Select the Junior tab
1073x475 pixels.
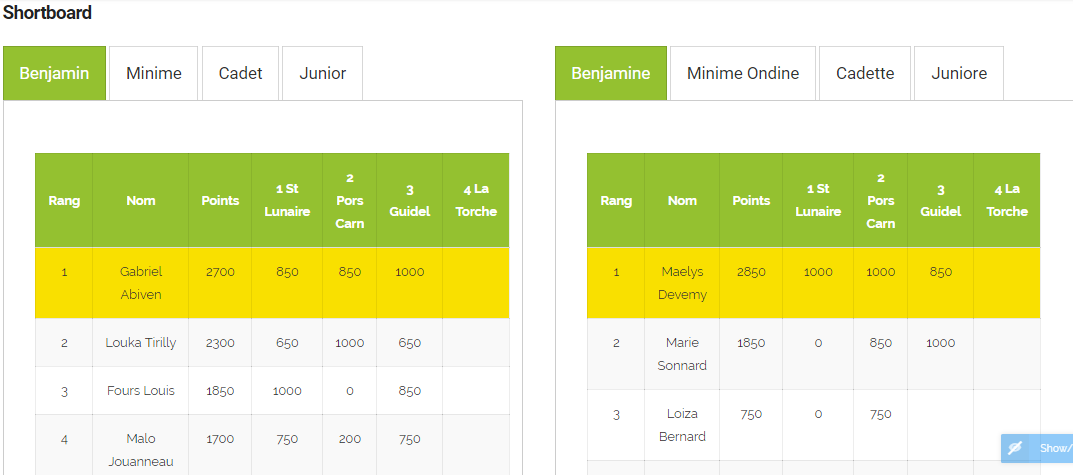tap(322, 73)
